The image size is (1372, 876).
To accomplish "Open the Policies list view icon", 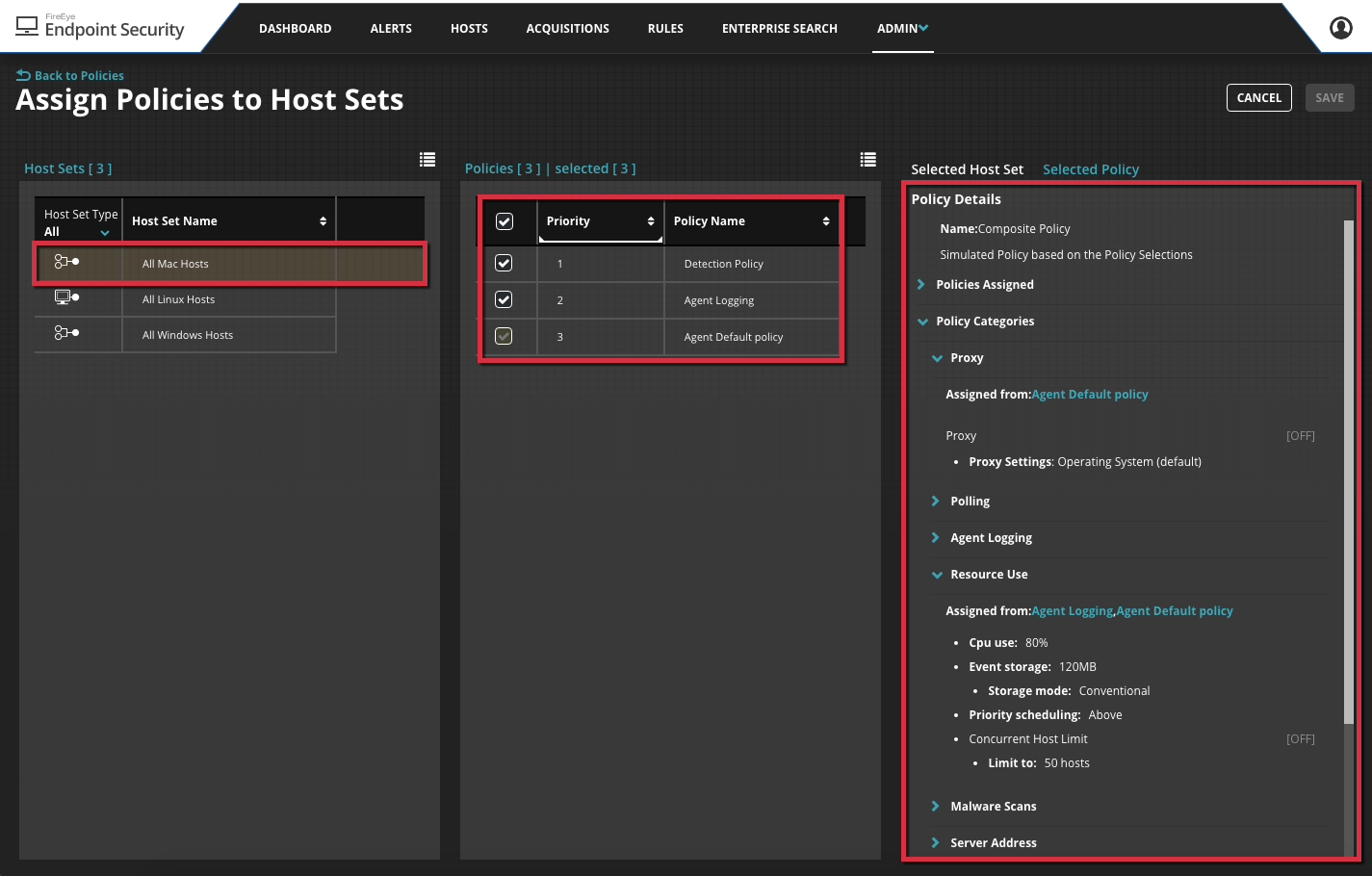I will (x=868, y=160).
